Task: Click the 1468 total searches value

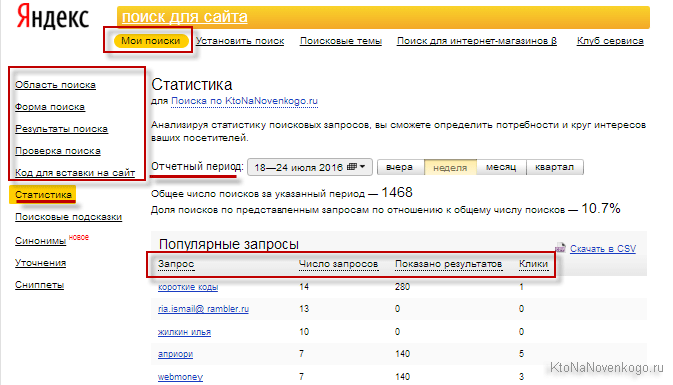Action: 397,192
